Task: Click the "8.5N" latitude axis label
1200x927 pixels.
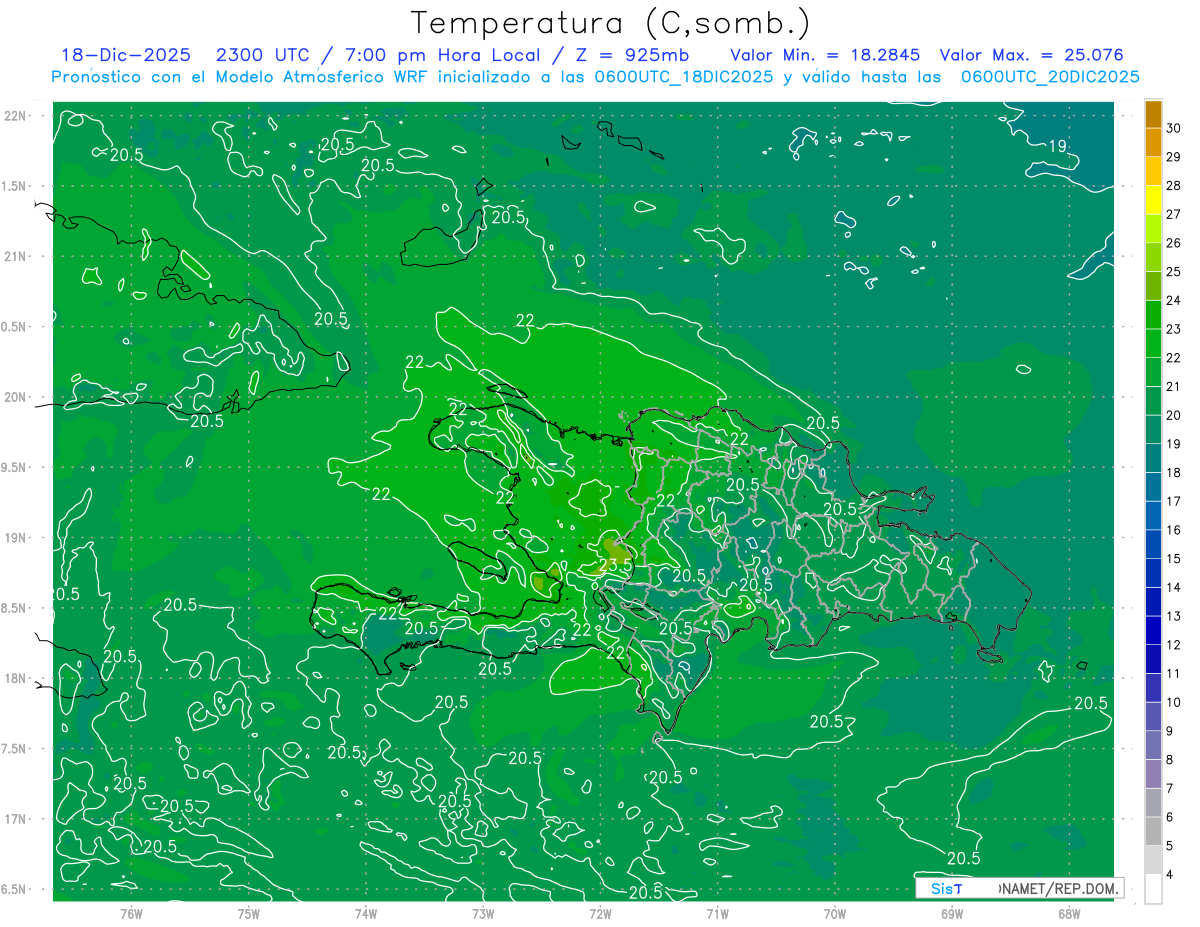Action: [x=15, y=608]
